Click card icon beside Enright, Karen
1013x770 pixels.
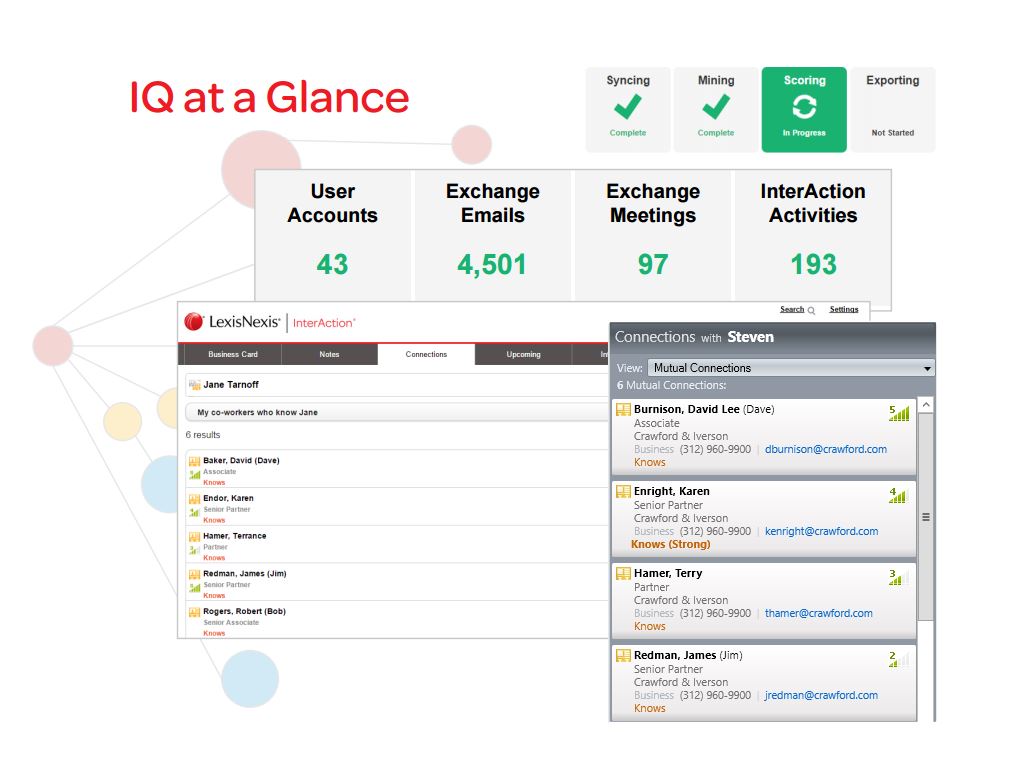click(x=623, y=491)
